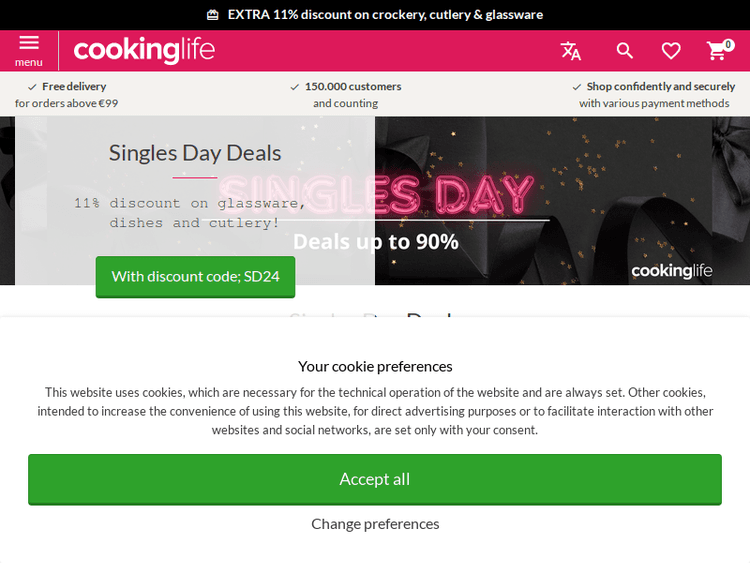Image resolution: width=750 pixels, height=563 pixels.
Task: Go to homepage via cookinglife header logo
Action: (x=144, y=49)
